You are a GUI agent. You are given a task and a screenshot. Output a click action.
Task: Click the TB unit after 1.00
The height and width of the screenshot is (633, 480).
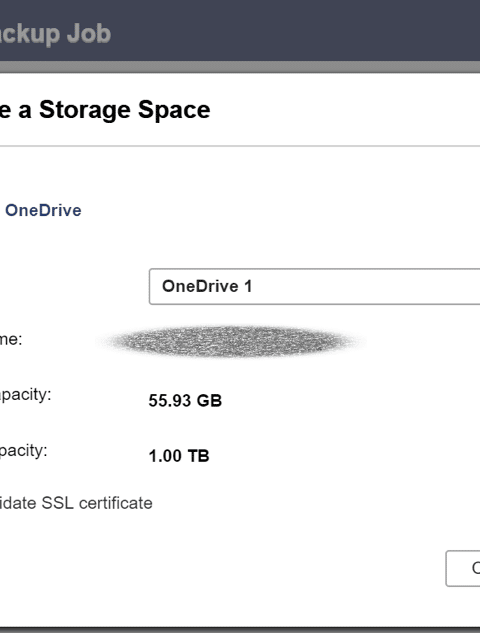click(198, 456)
